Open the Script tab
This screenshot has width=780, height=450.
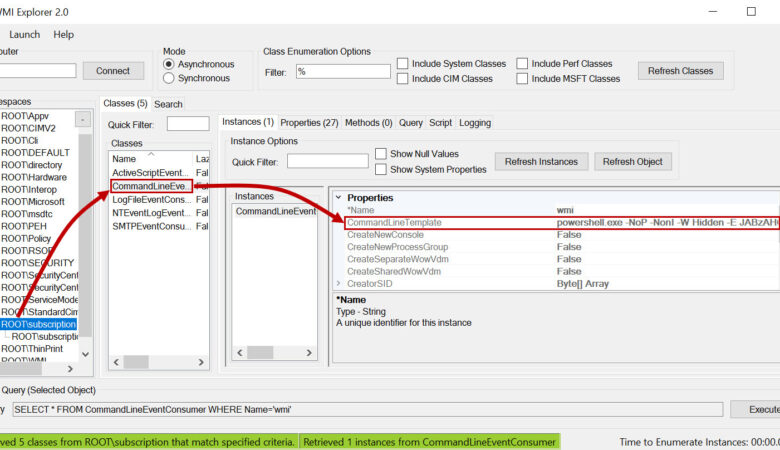[441, 123]
